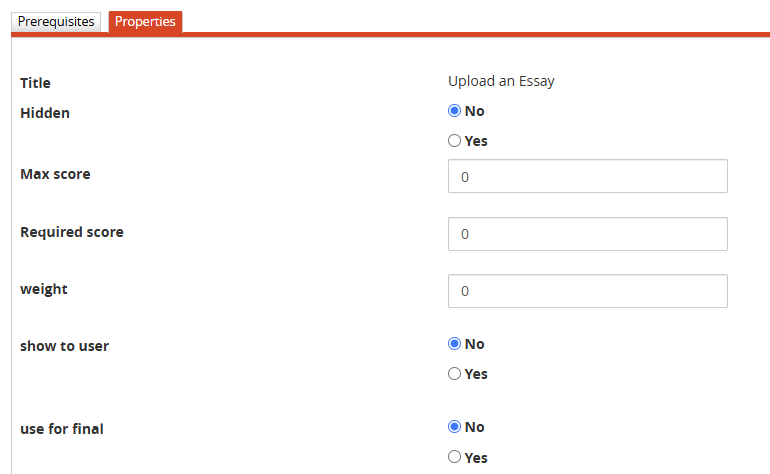Screen dimensions: 770x474
Task: Choose Yes for use for final
Action: [454, 457]
